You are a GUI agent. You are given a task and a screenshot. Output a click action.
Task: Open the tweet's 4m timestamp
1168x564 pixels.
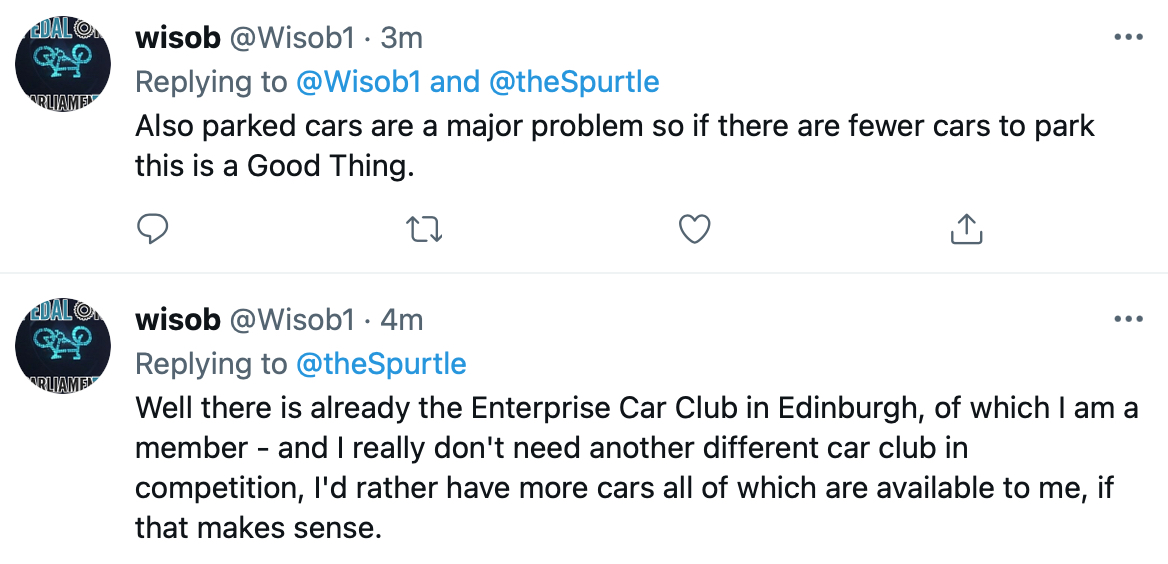point(402,320)
